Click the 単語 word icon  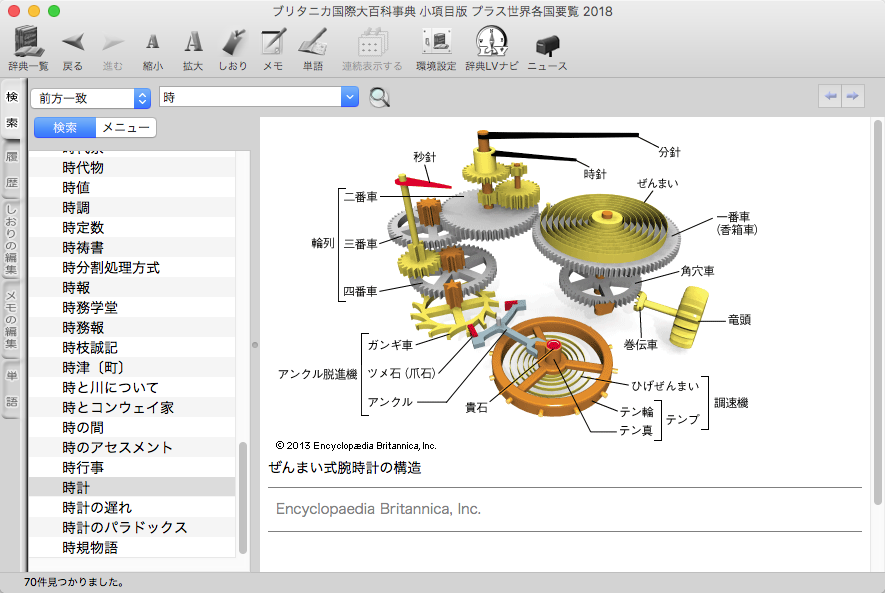click(x=313, y=49)
